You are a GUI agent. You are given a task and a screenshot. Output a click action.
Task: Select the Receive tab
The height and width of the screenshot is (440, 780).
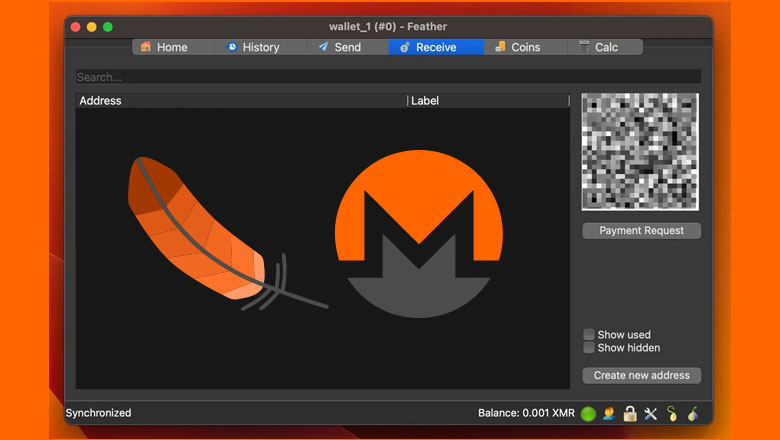436,47
